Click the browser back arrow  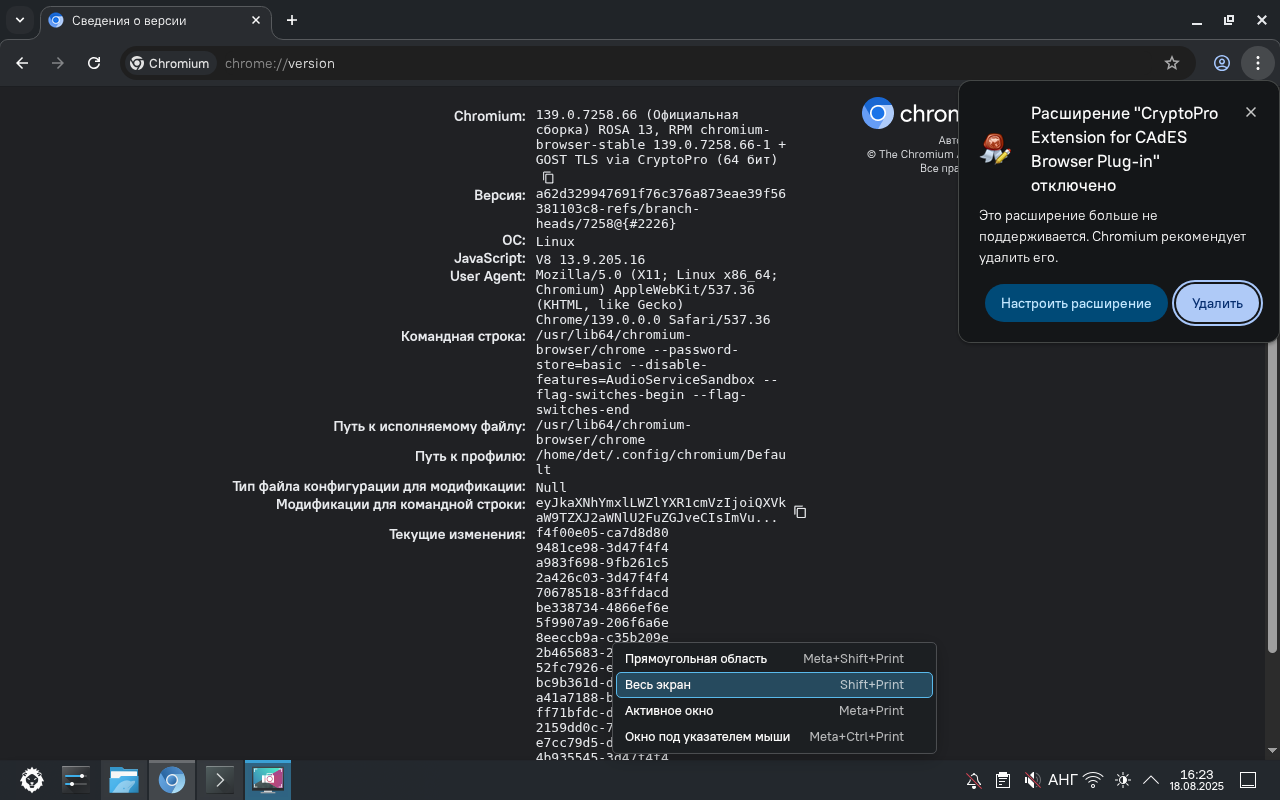click(x=22, y=63)
